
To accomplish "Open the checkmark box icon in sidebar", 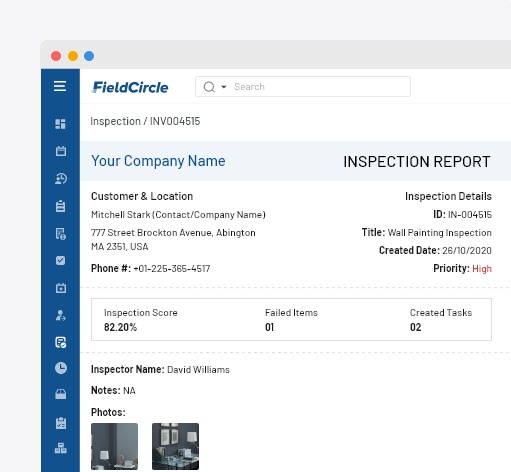I will pos(60,260).
